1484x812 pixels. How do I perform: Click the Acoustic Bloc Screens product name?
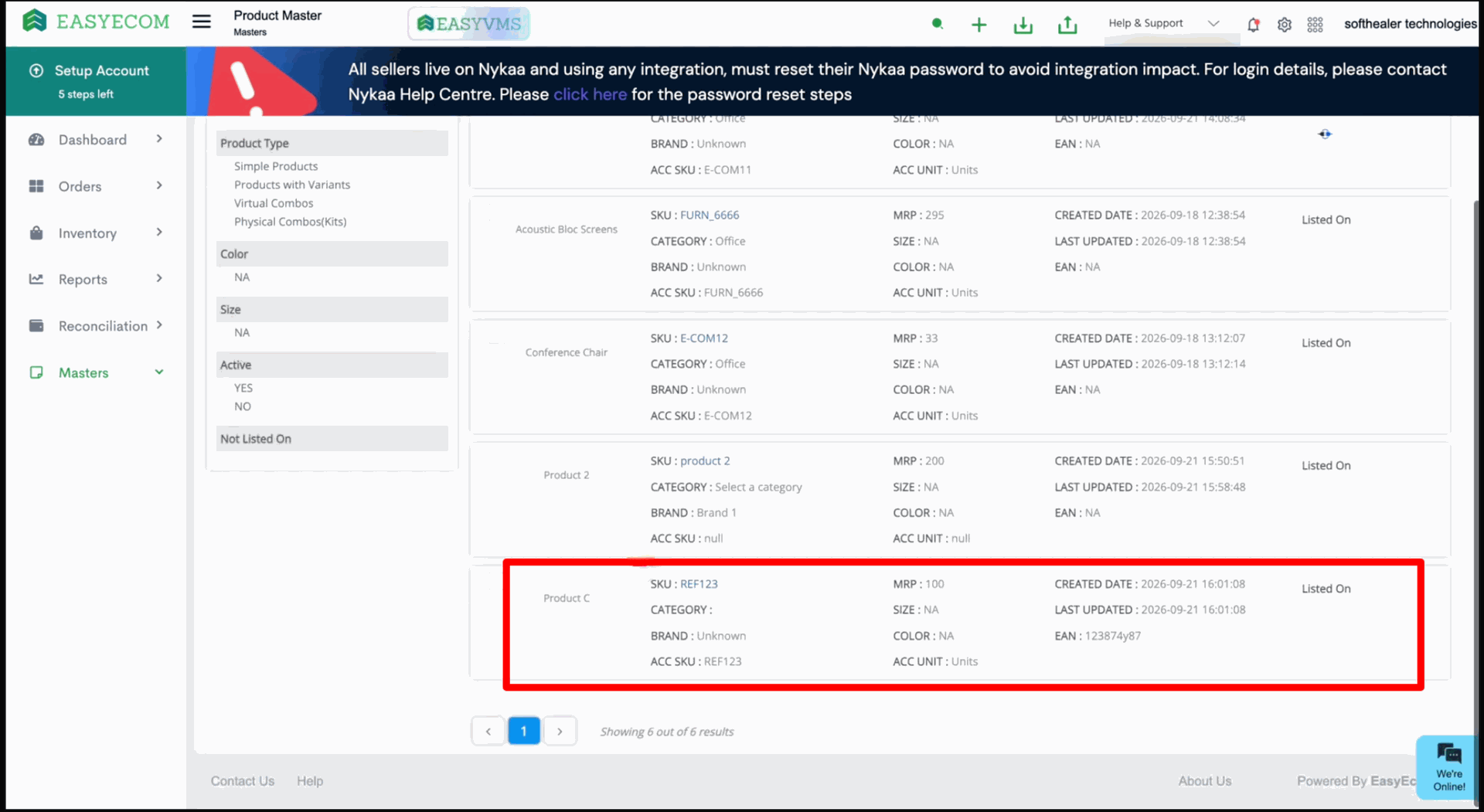pyautogui.click(x=567, y=229)
